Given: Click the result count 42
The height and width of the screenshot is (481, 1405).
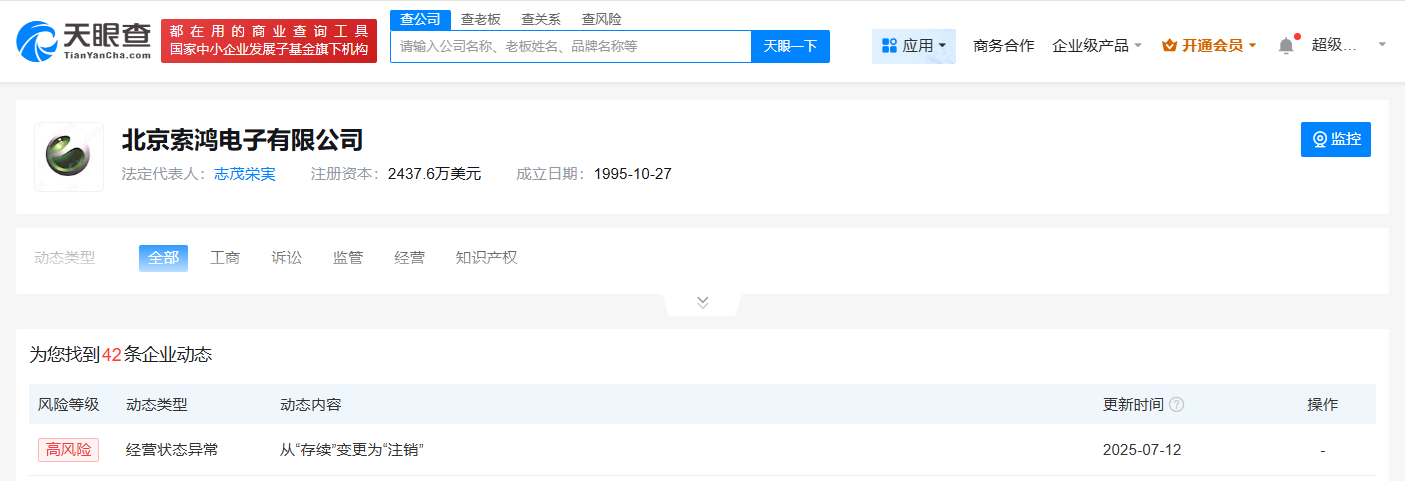Looking at the screenshot, I should pos(111,355).
